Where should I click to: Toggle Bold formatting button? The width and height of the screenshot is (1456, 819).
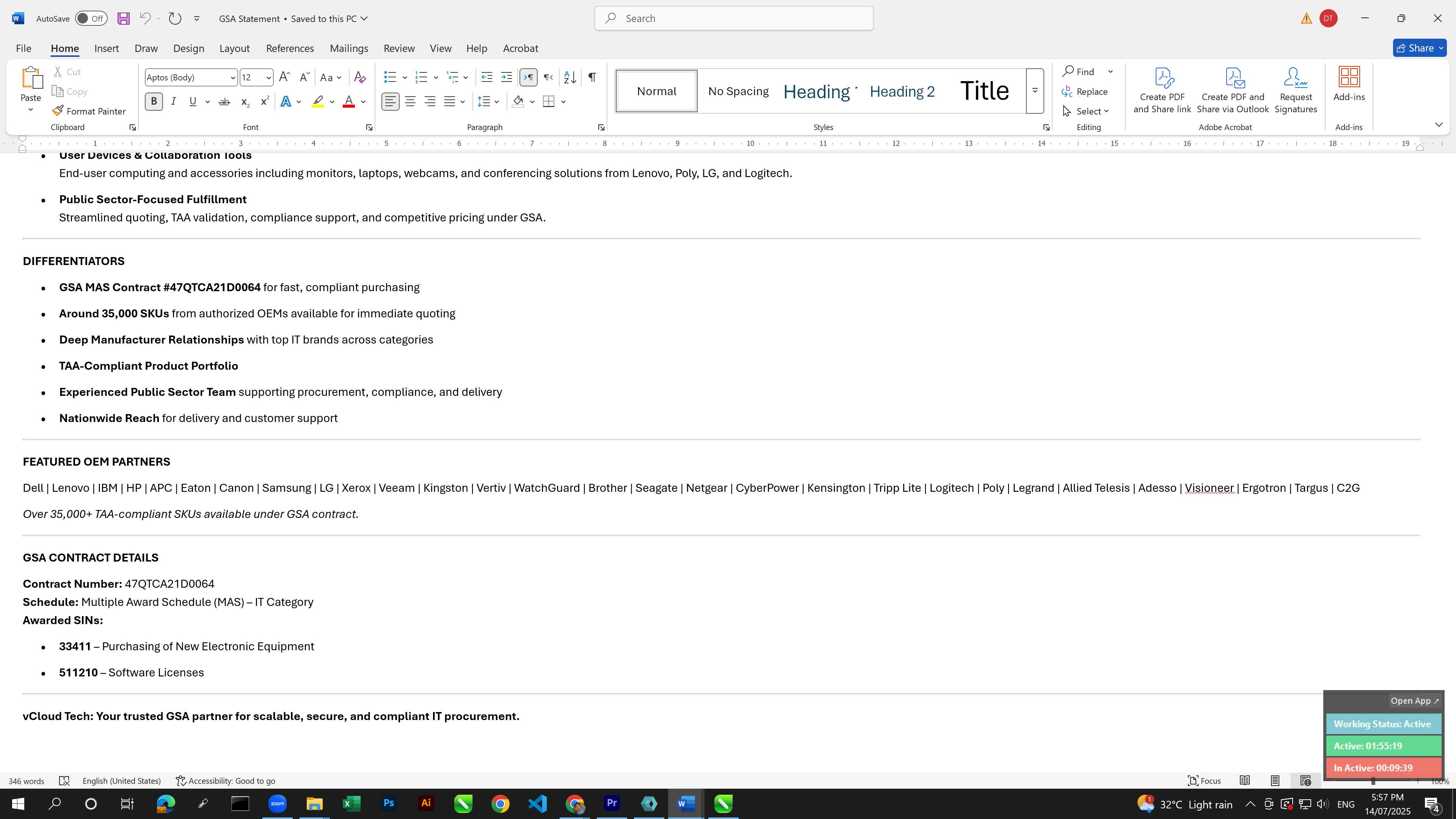click(x=154, y=102)
